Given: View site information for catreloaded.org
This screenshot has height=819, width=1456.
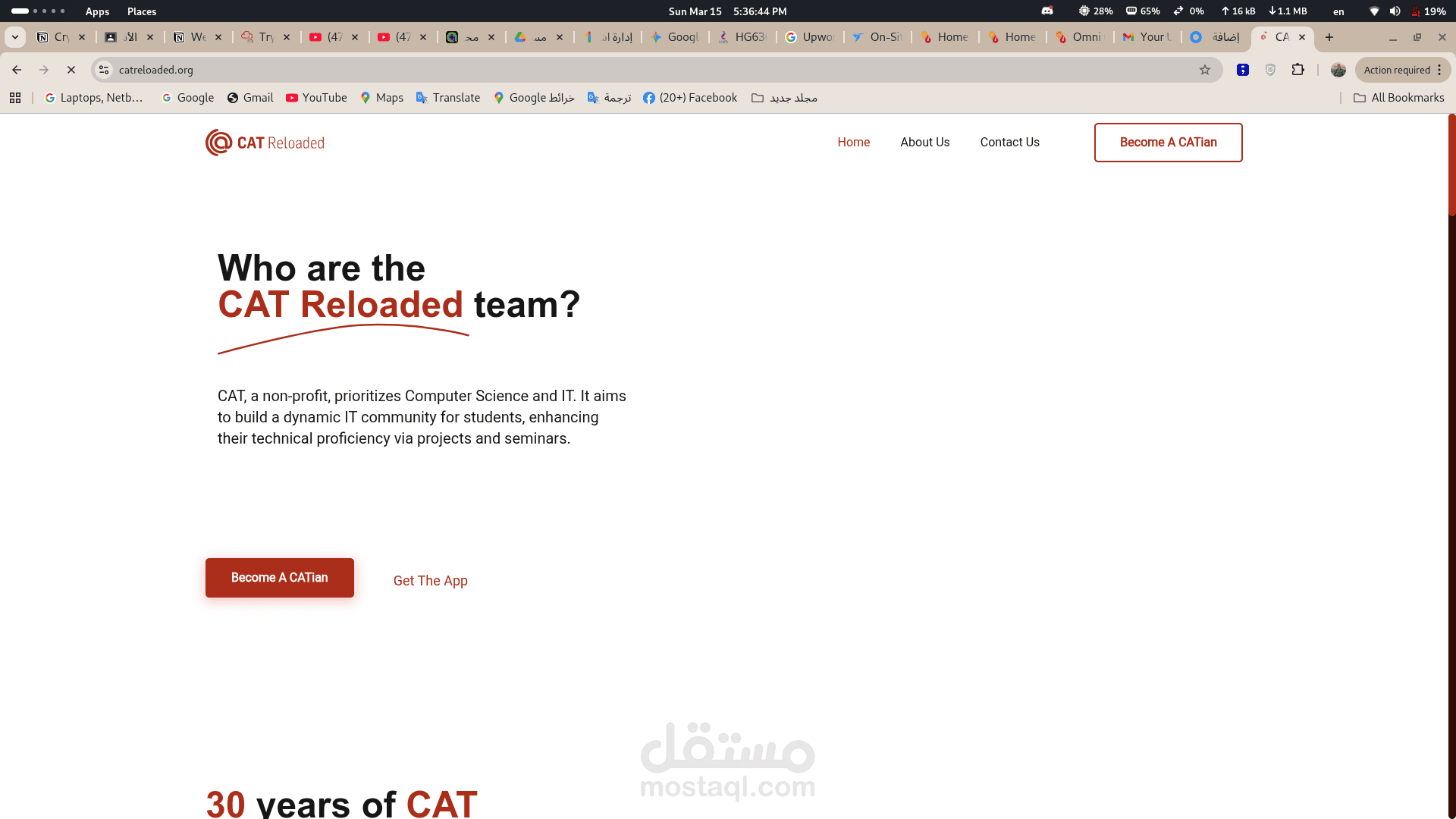Looking at the screenshot, I should [104, 70].
